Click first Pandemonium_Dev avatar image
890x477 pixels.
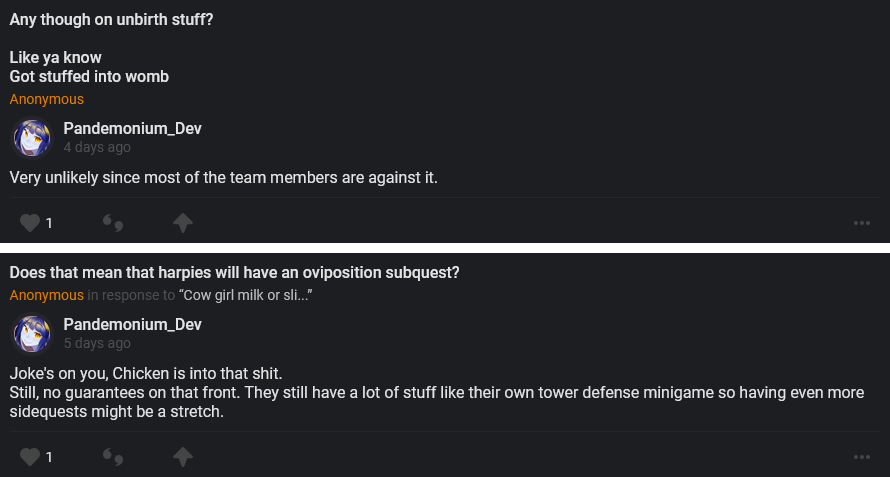click(32, 138)
